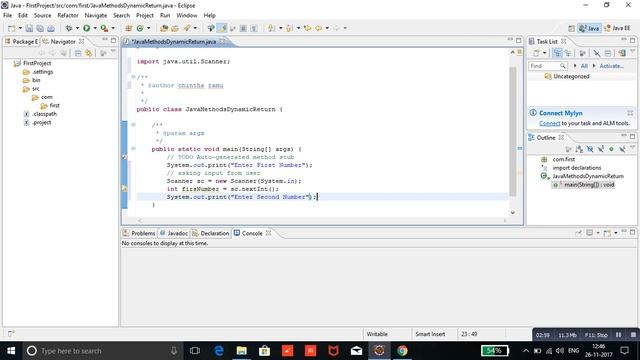Switch to the Problems tab

[139, 233]
